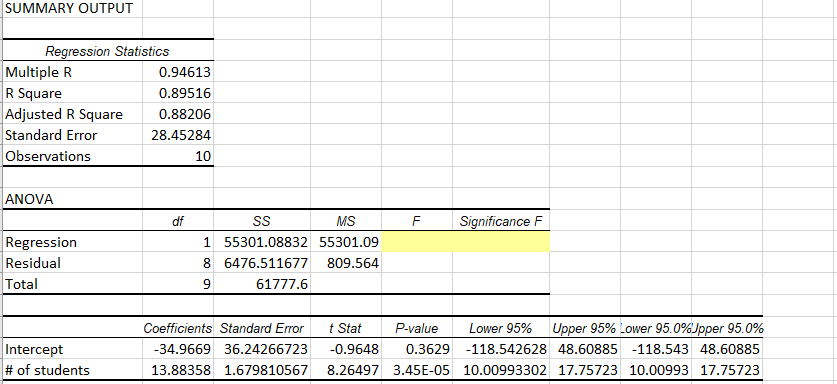Select the df column header
Screen dimensions: 837x384
click(178, 221)
